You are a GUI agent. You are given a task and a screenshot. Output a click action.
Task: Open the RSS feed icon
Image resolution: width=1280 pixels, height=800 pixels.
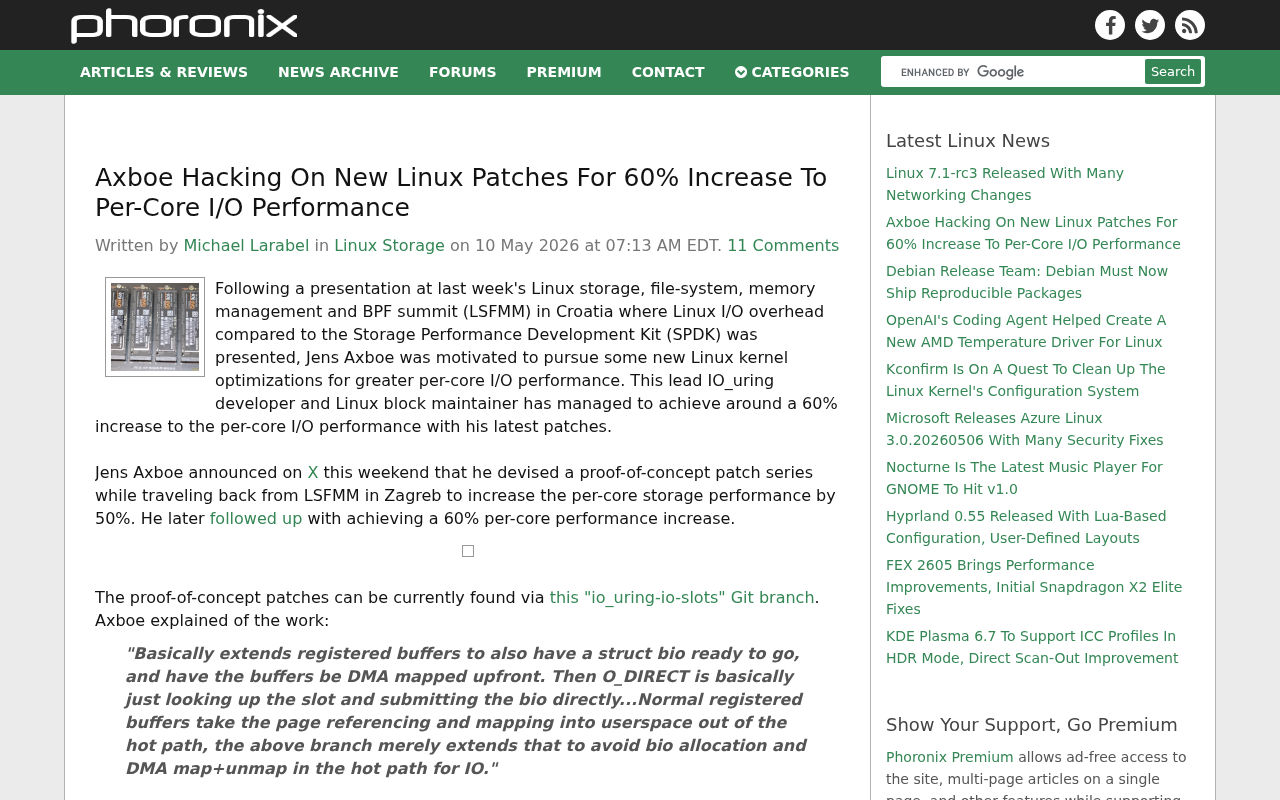coord(1190,25)
